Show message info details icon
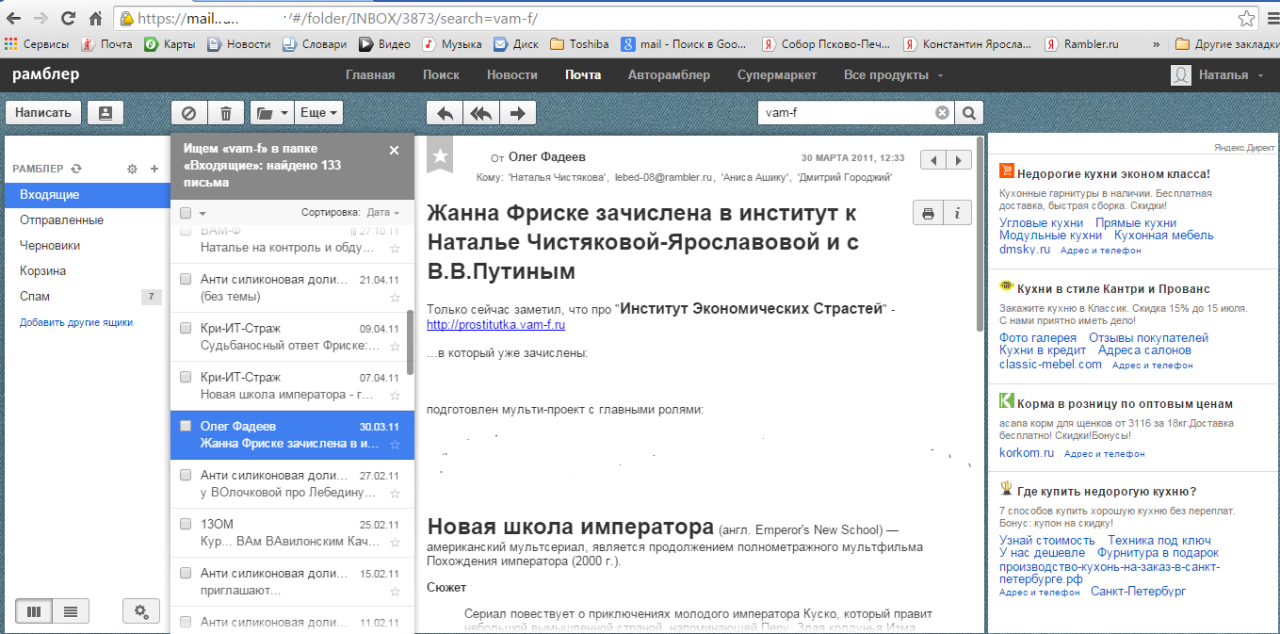This screenshot has height=634, width=1280. pos(957,212)
